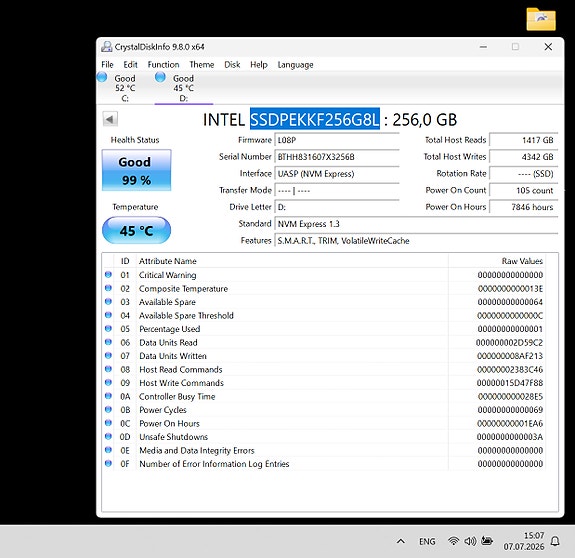Click status icon of Available Spare Threshold row
The width and height of the screenshot is (575, 558).
coord(108,315)
